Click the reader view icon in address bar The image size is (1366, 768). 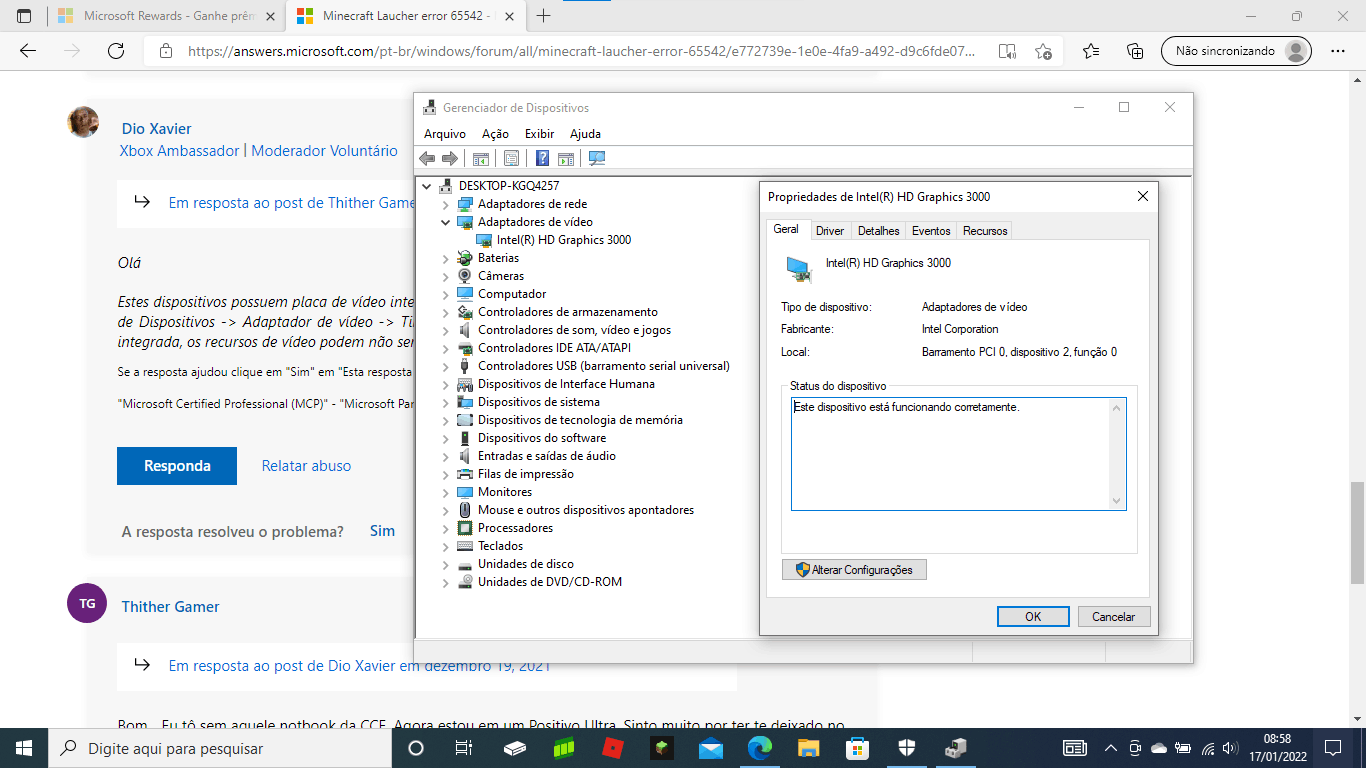tap(1007, 51)
